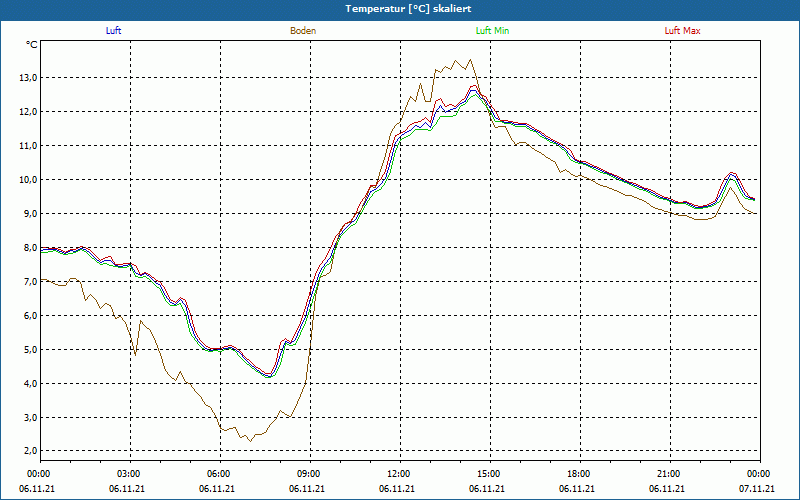Screen dimensions: 800x500
Task: Click the 10,0 y-axis value
Action: (28, 180)
